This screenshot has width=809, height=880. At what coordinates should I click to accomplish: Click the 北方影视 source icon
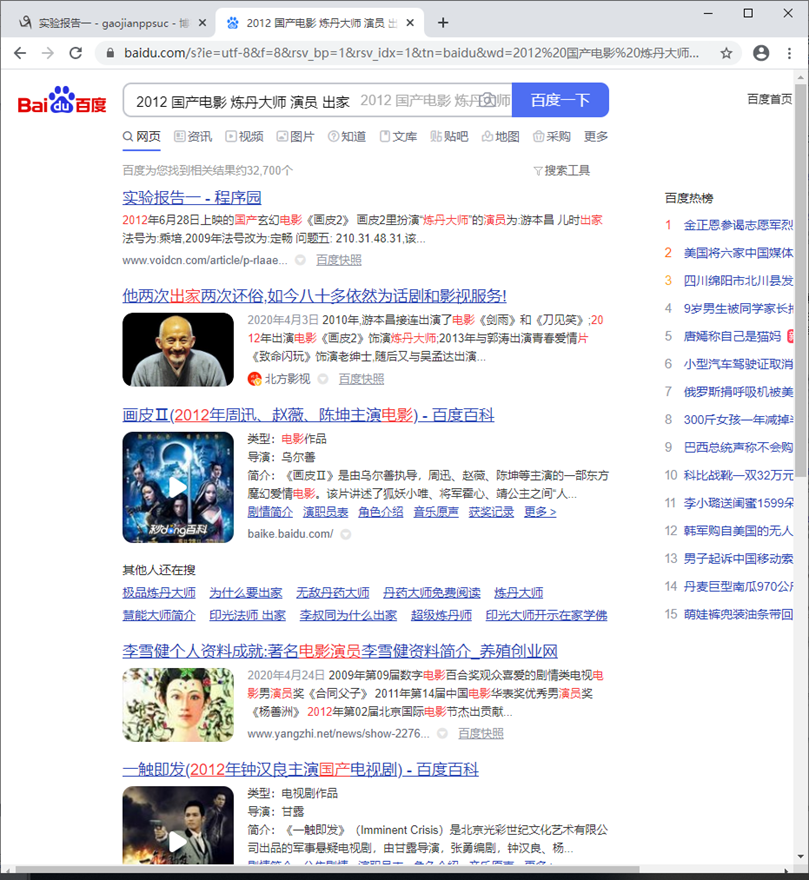click(x=254, y=379)
